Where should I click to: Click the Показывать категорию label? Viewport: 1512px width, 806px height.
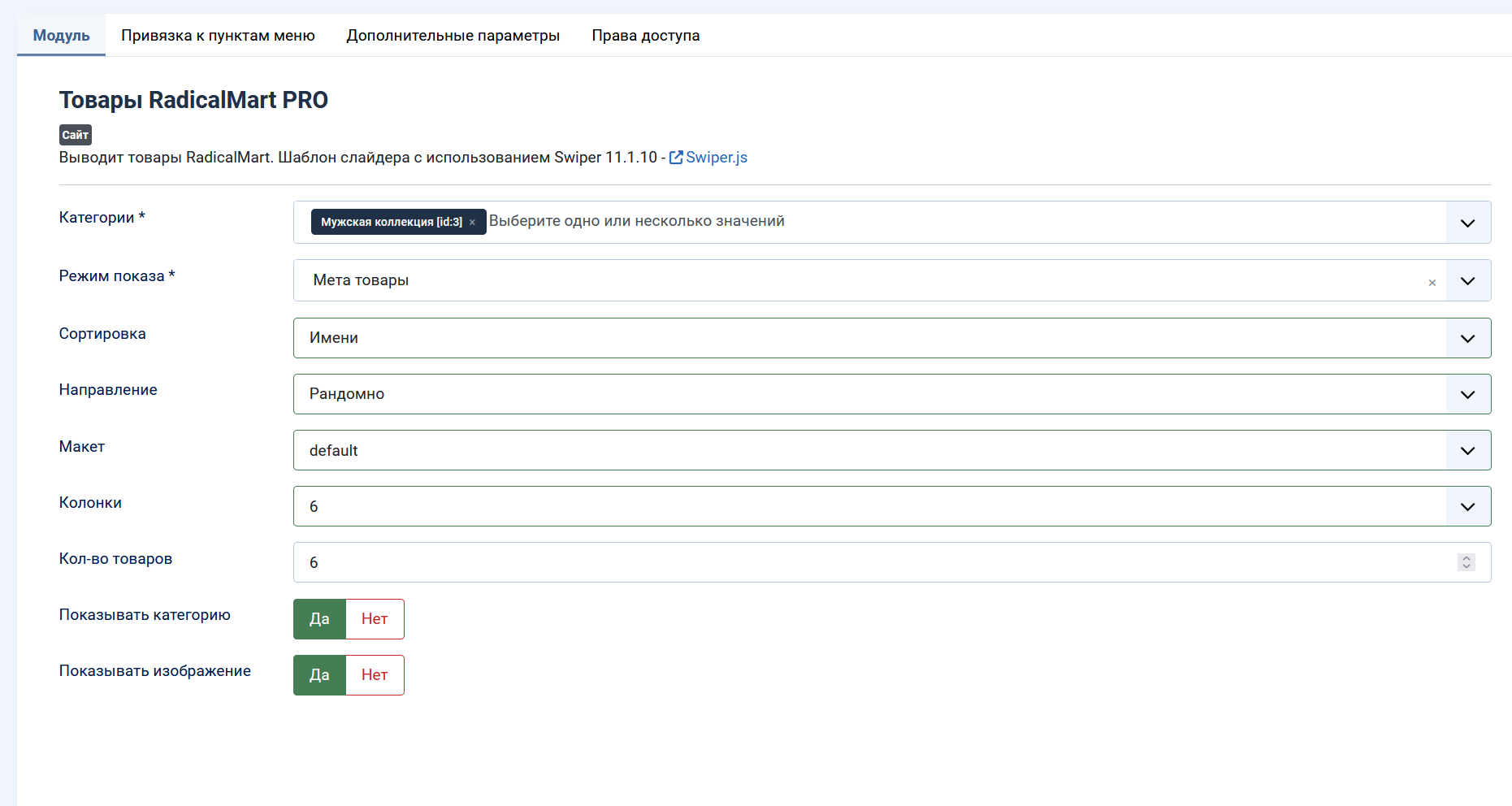[x=145, y=615]
